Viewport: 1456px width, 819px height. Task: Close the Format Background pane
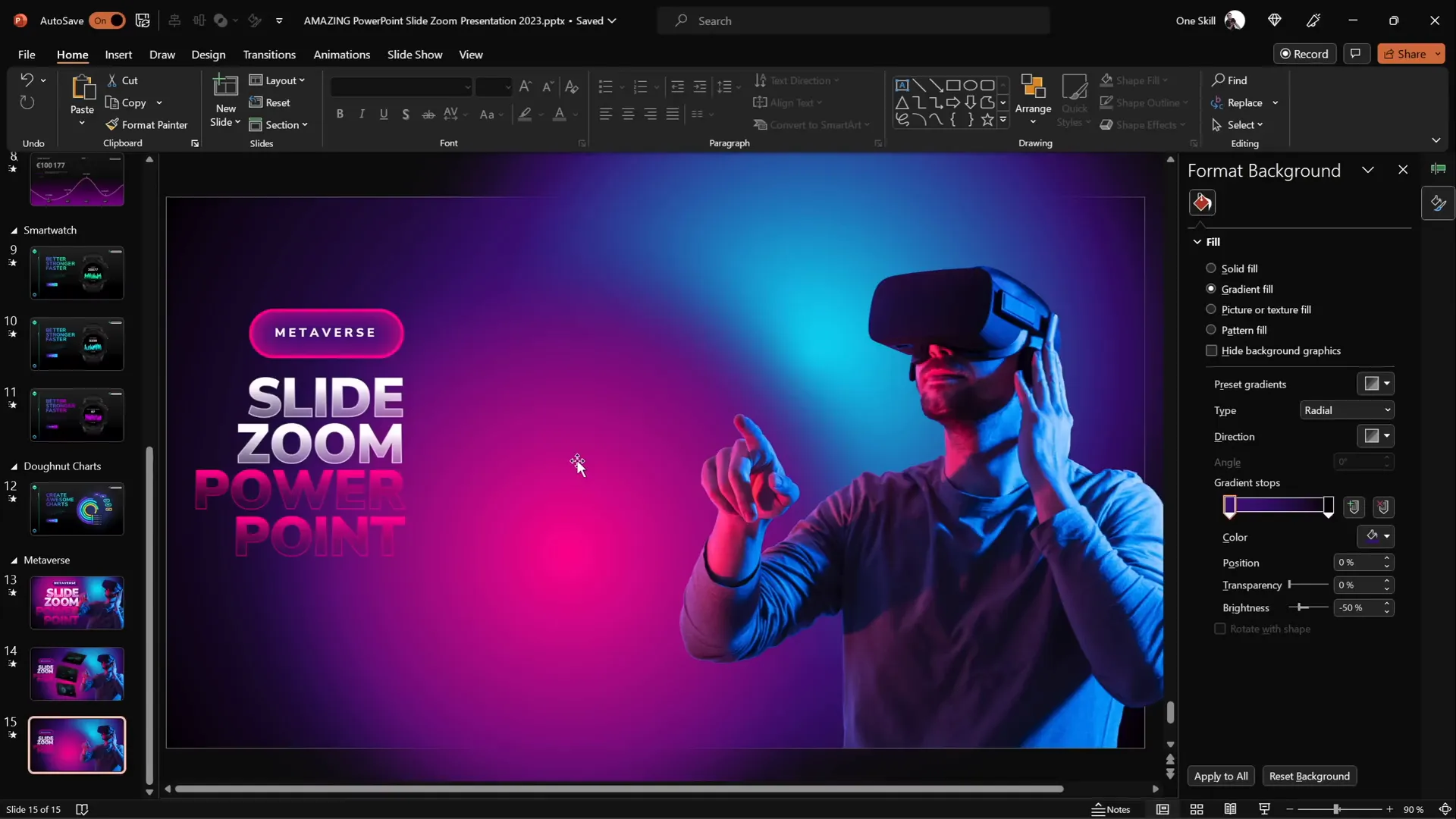(x=1402, y=170)
